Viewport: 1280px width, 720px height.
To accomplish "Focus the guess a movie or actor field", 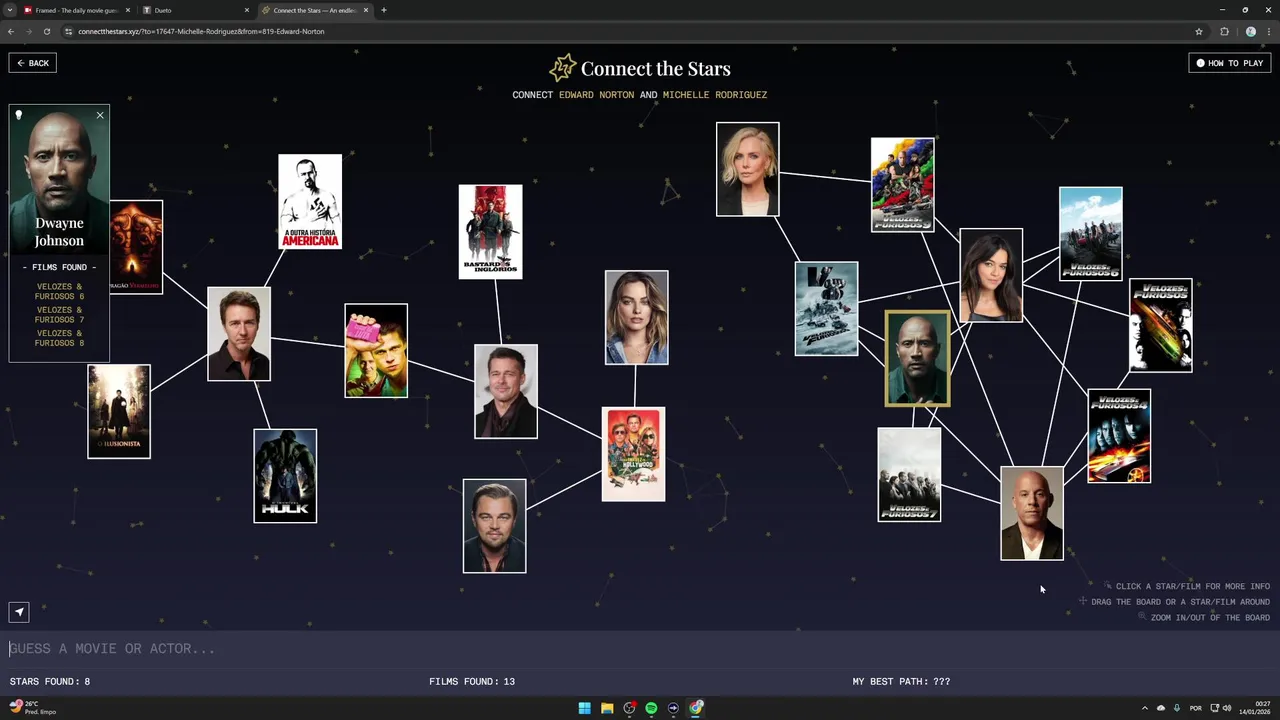I will (640, 648).
